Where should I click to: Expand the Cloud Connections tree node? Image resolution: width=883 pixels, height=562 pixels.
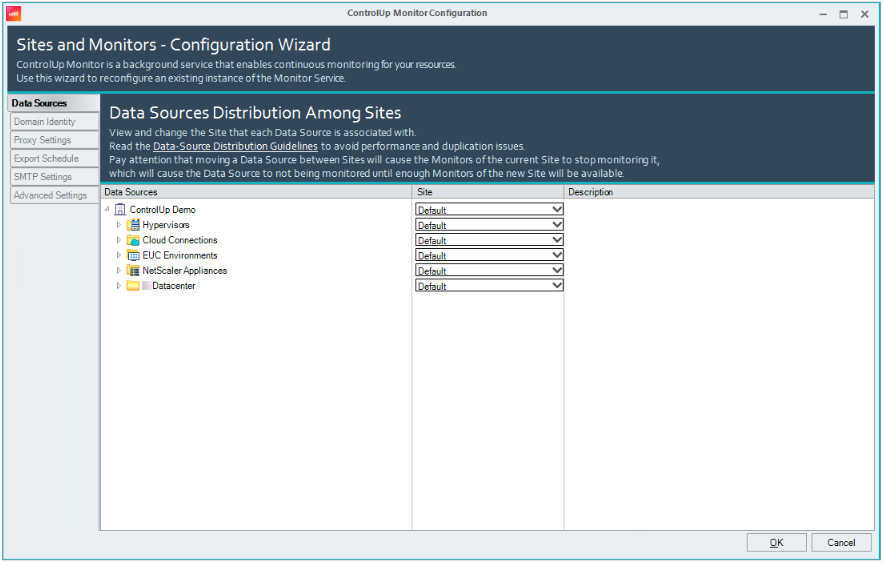coord(118,240)
